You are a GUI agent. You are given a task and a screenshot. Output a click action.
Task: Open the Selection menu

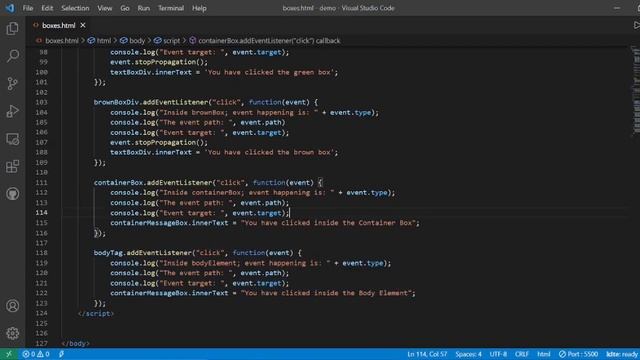tap(75, 8)
